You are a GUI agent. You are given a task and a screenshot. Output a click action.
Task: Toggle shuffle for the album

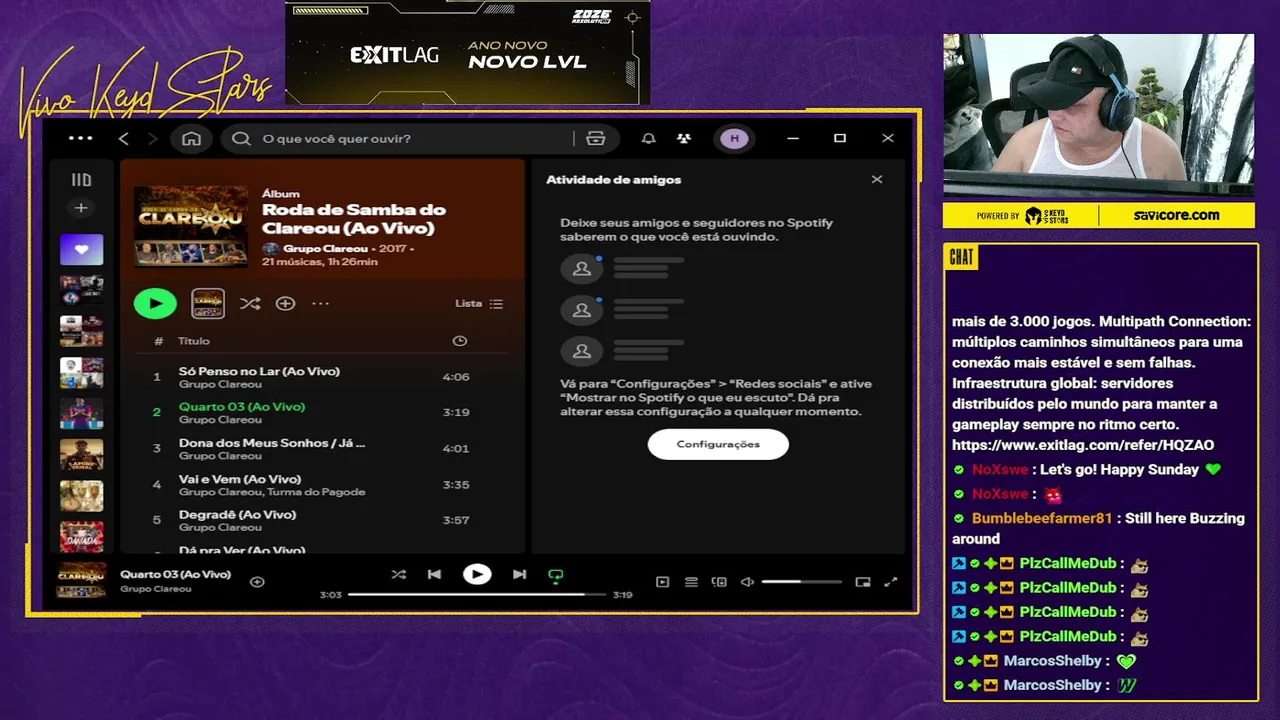[x=250, y=303]
